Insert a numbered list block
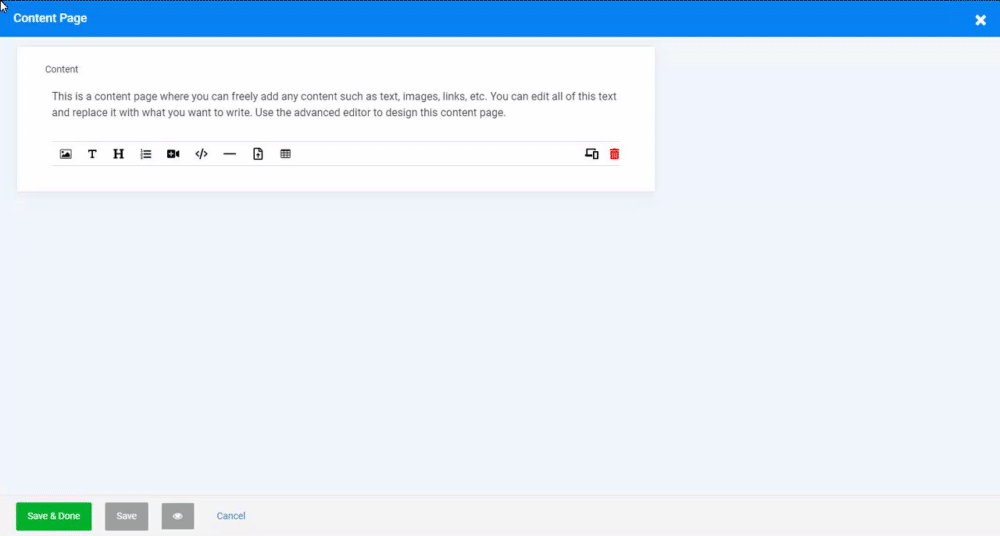This screenshot has height=536, width=1000. [146, 154]
